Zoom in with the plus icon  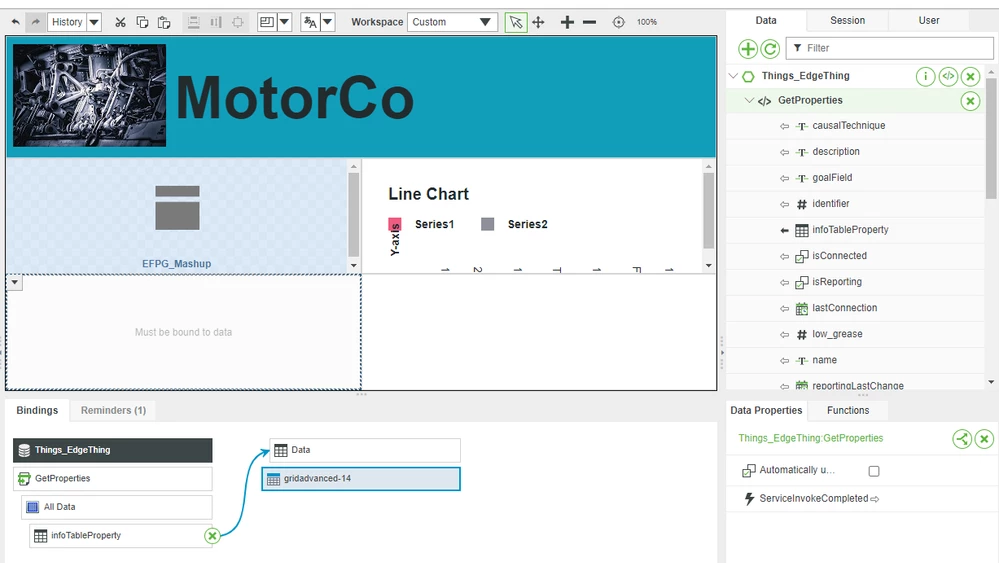click(567, 22)
